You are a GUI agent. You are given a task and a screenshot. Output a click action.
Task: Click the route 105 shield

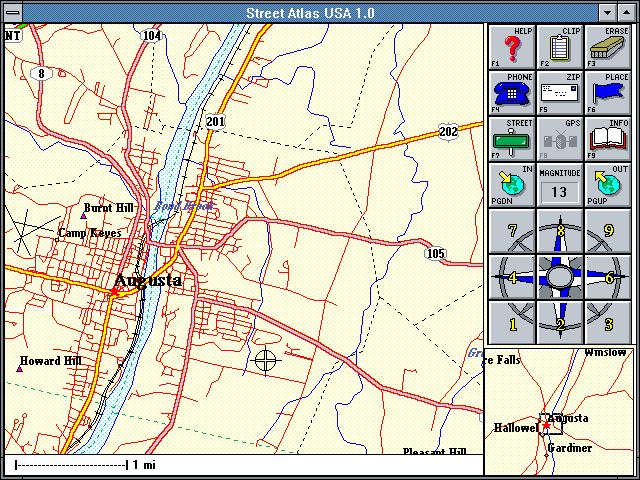click(435, 253)
